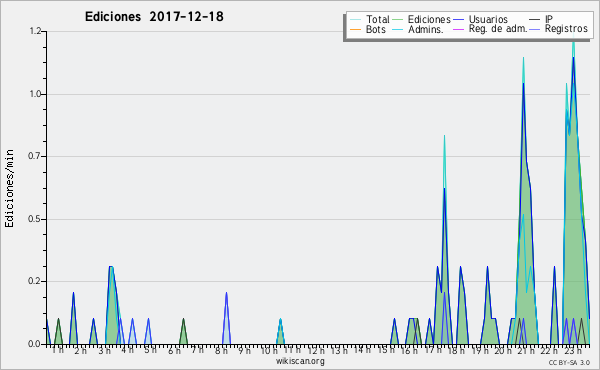Click the Usuarios legend label
The width and height of the screenshot is (600, 370).
pyautogui.click(x=488, y=19)
